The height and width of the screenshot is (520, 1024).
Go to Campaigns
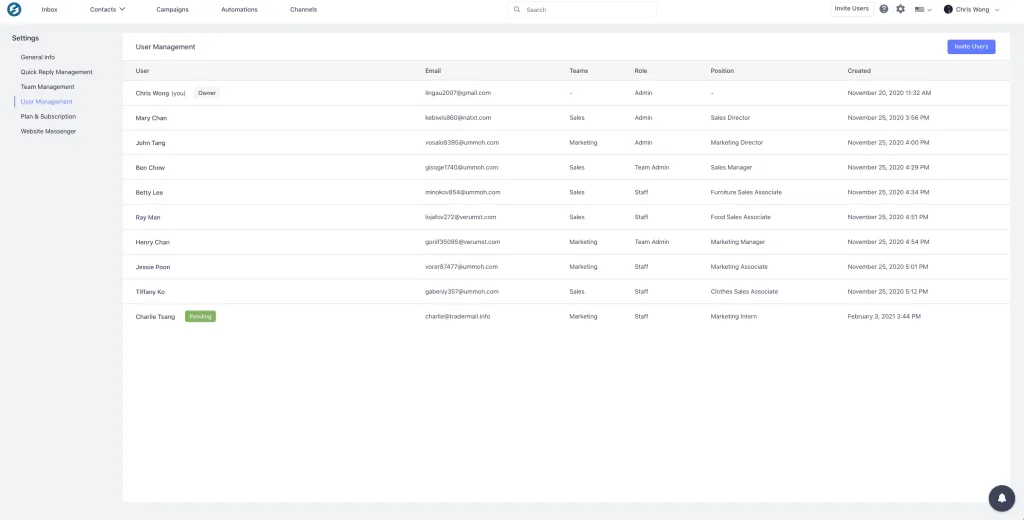pyautogui.click(x=172, y=10)
